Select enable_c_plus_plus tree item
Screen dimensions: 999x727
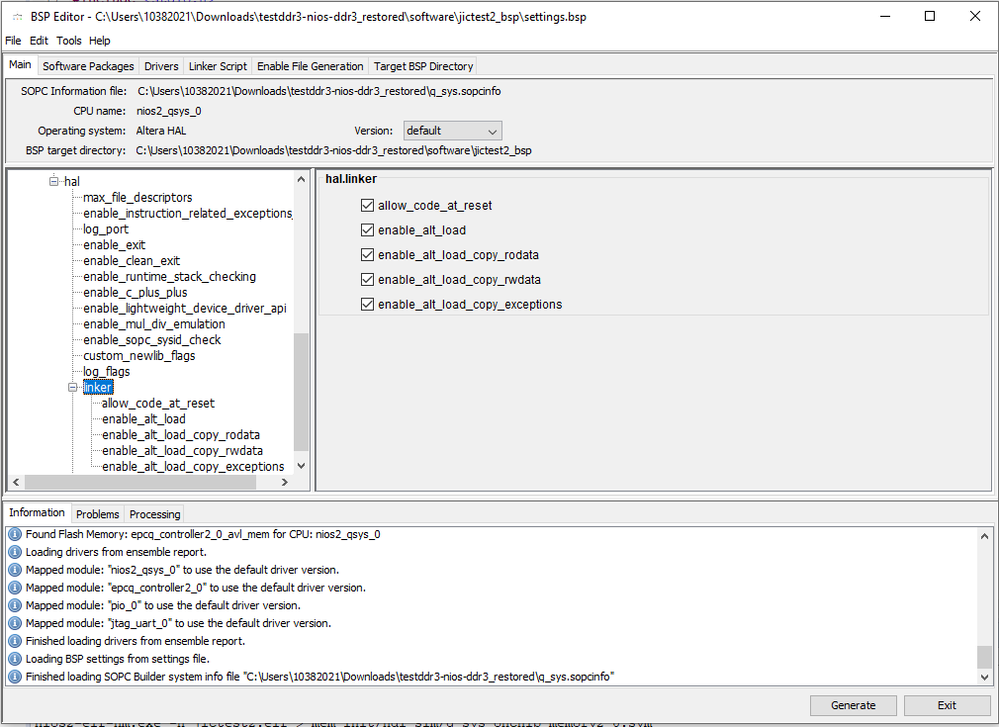point(135,292)
